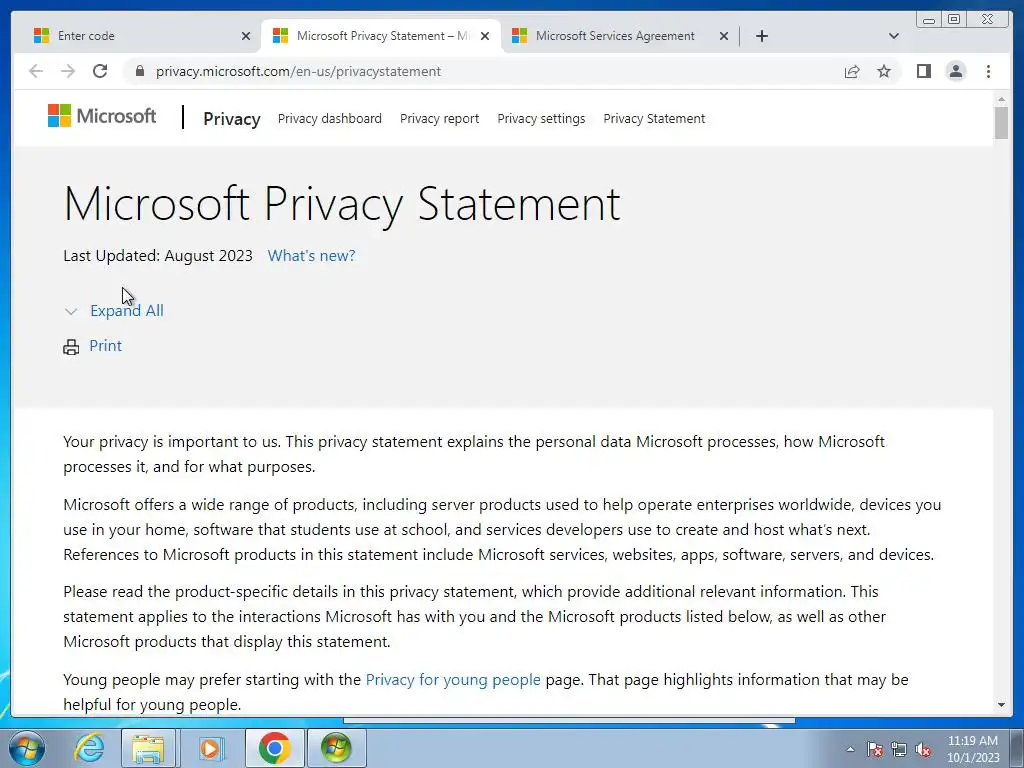Click the vertical scrollbar thumb
1024x768 pixels.
point(1001,123)
